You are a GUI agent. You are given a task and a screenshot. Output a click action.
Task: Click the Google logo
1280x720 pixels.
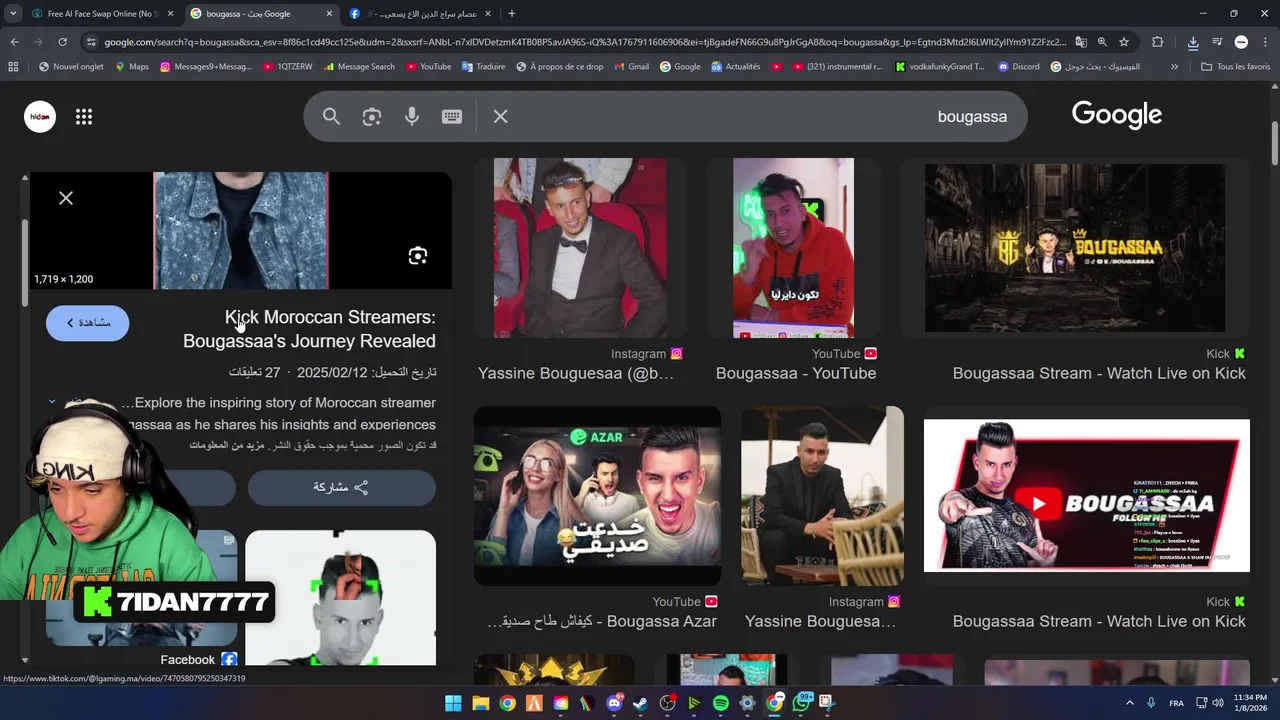(x=1117, y=115)
